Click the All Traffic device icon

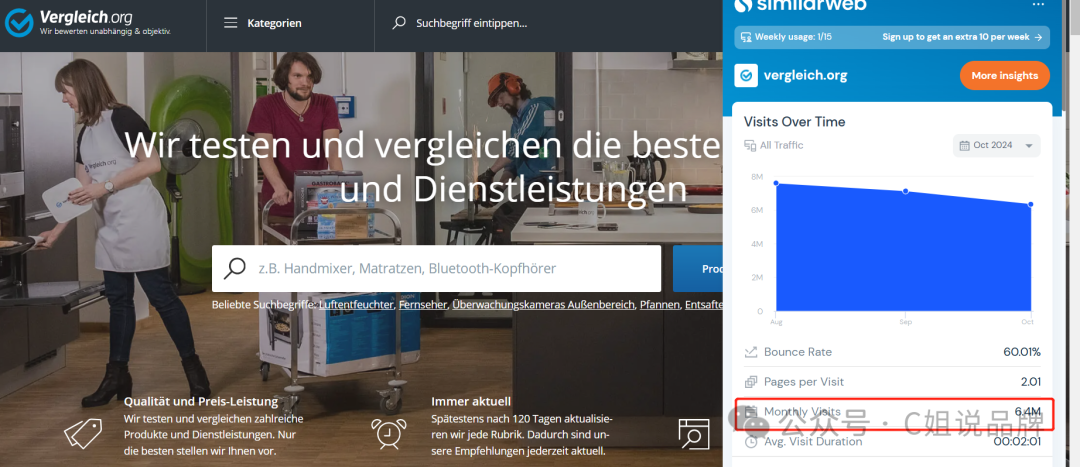point(750,146)
